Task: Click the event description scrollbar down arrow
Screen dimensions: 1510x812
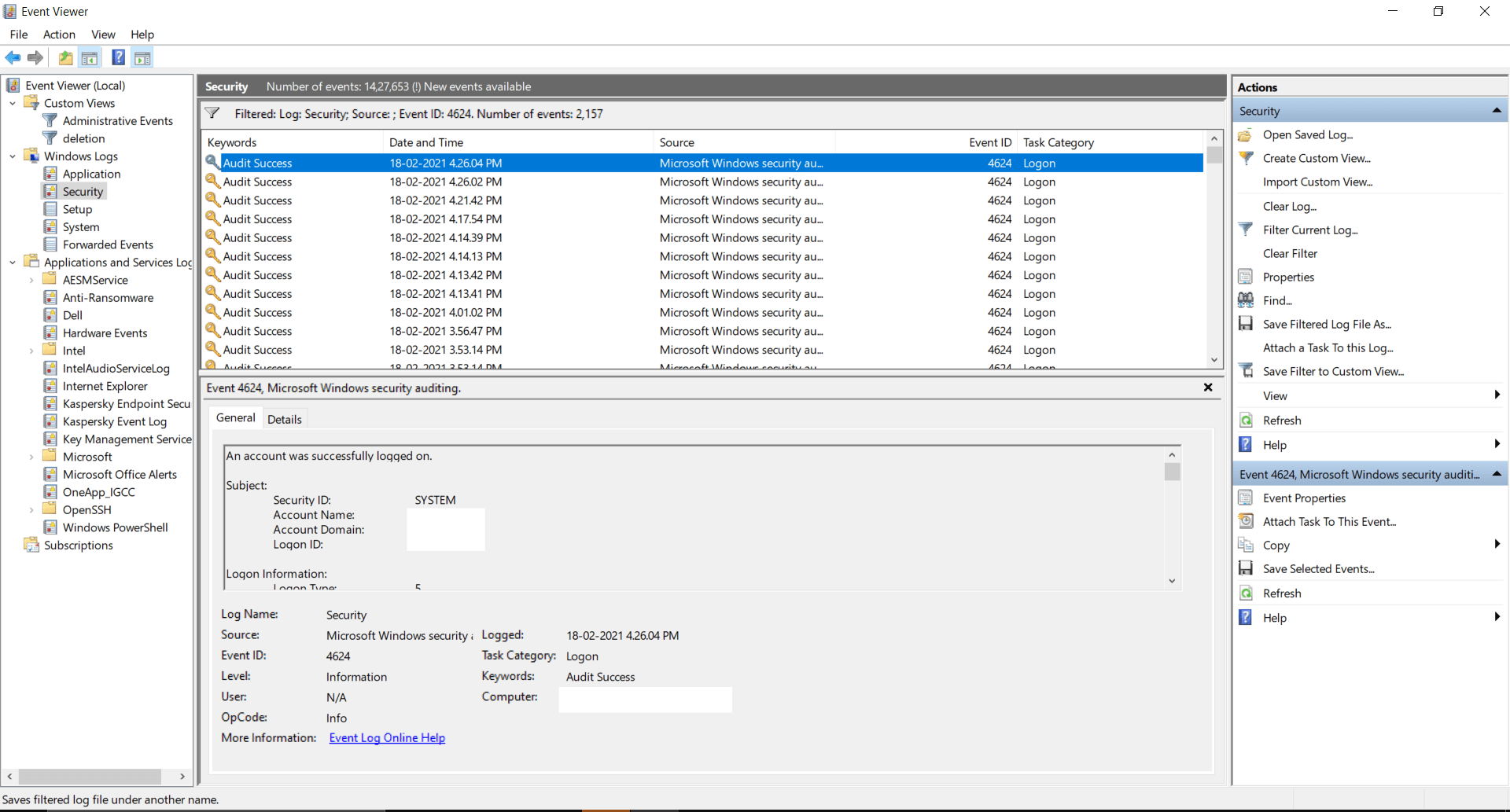Action: pos(1172,581)
